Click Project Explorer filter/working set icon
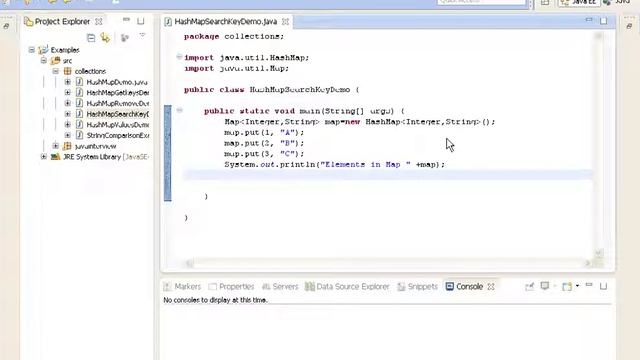This screenshot has width=640, height=360. coord(124,38)
